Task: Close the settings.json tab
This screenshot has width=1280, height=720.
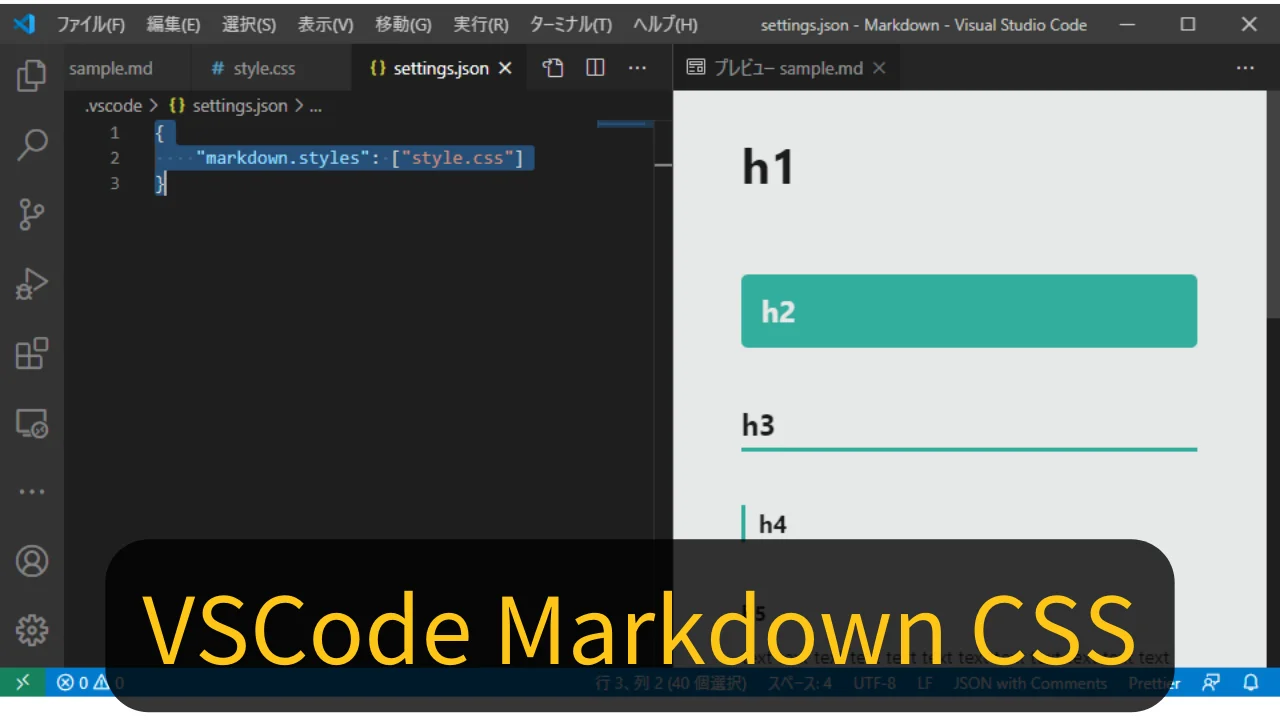Action: [505, 68]
